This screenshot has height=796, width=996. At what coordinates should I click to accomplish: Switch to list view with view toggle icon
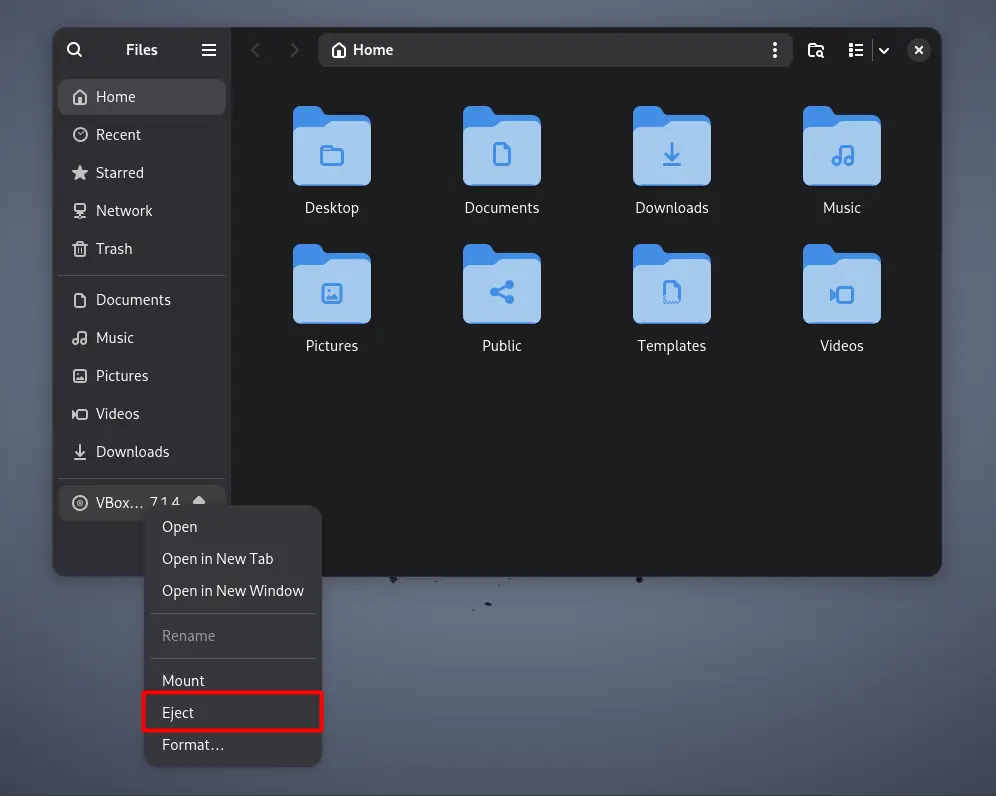pos(855,50)
